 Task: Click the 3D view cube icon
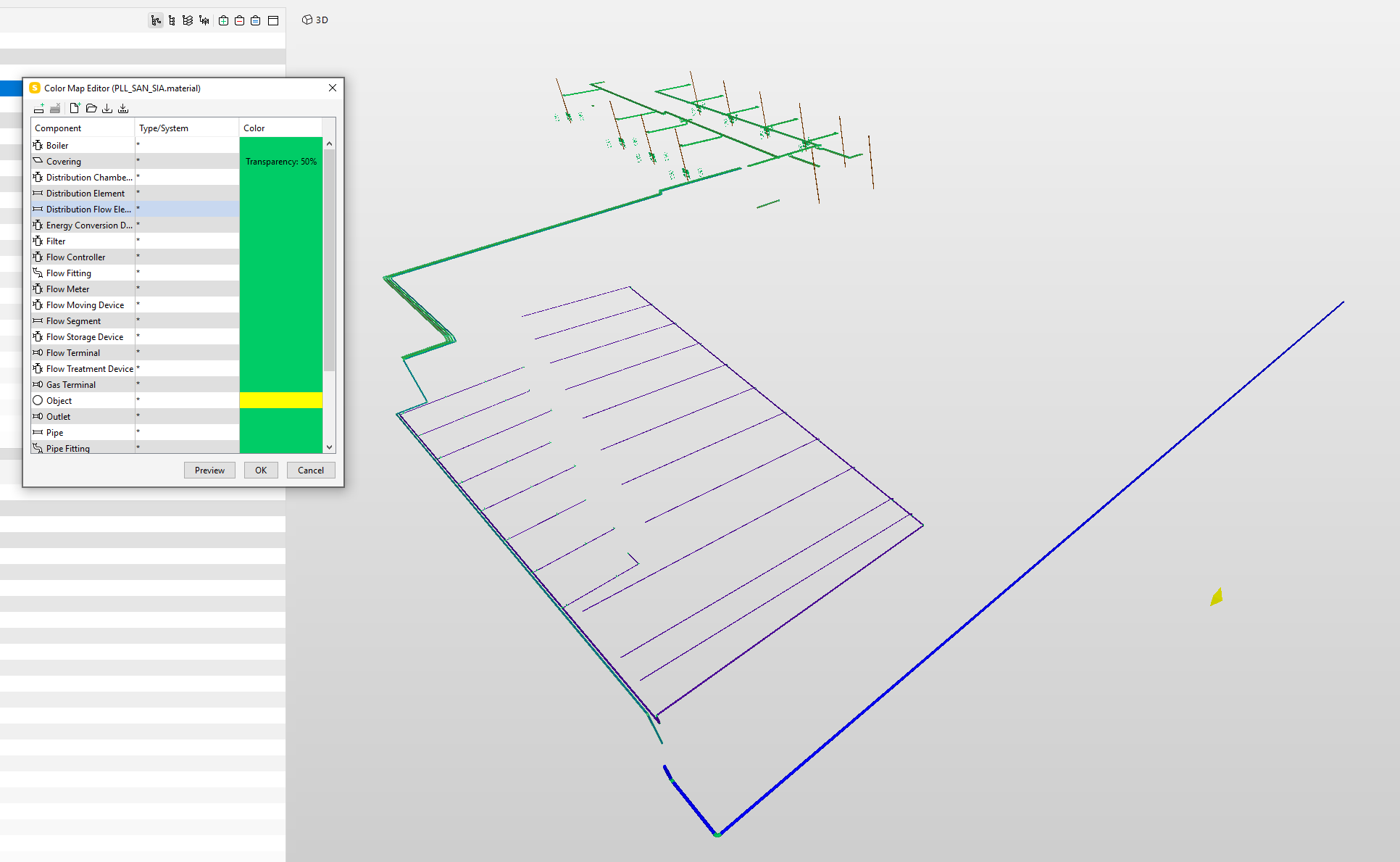[307, 20]
